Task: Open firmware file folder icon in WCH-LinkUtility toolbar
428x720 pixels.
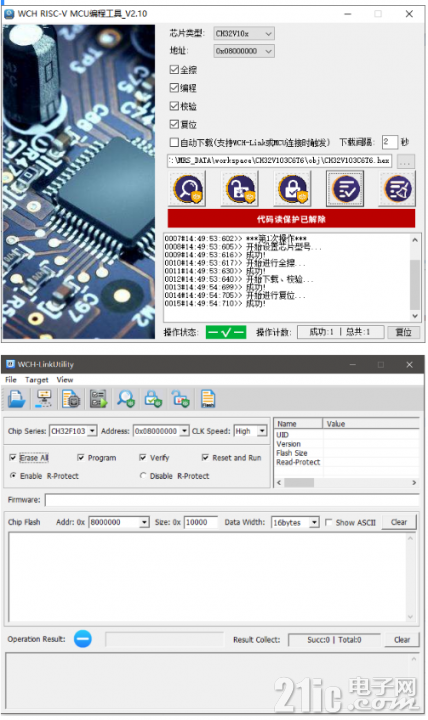Action: pos(16,399)
